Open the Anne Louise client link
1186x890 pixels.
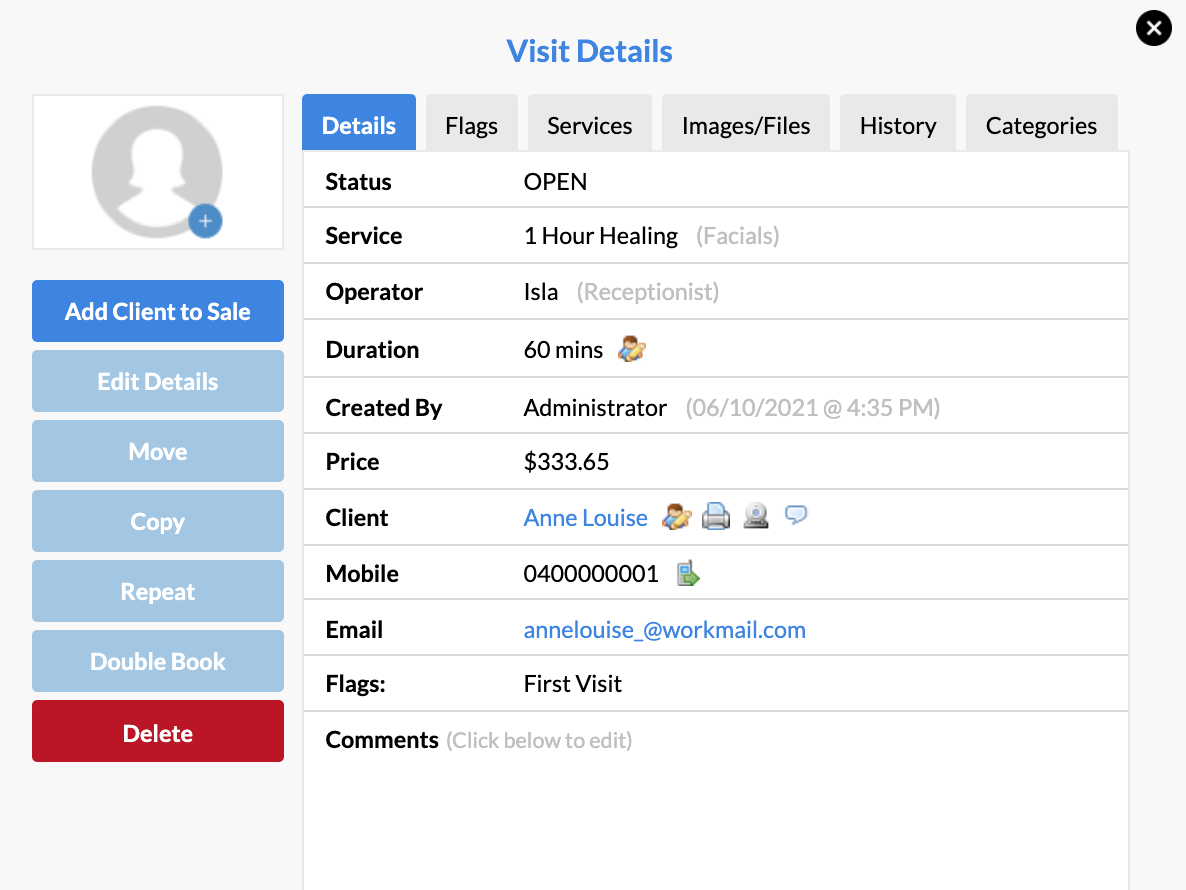click(x=585, y=517)
